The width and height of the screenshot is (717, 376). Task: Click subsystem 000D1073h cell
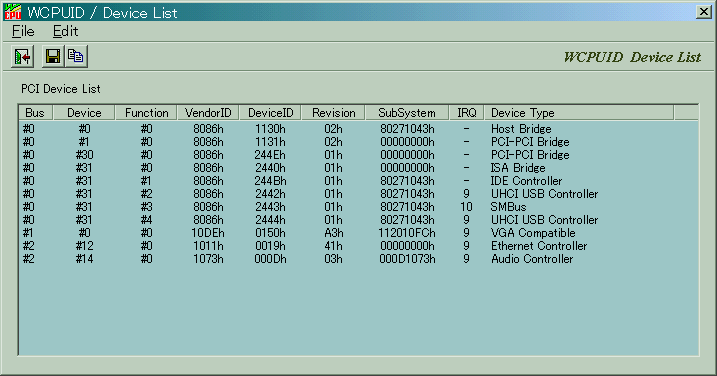point(407,259)
